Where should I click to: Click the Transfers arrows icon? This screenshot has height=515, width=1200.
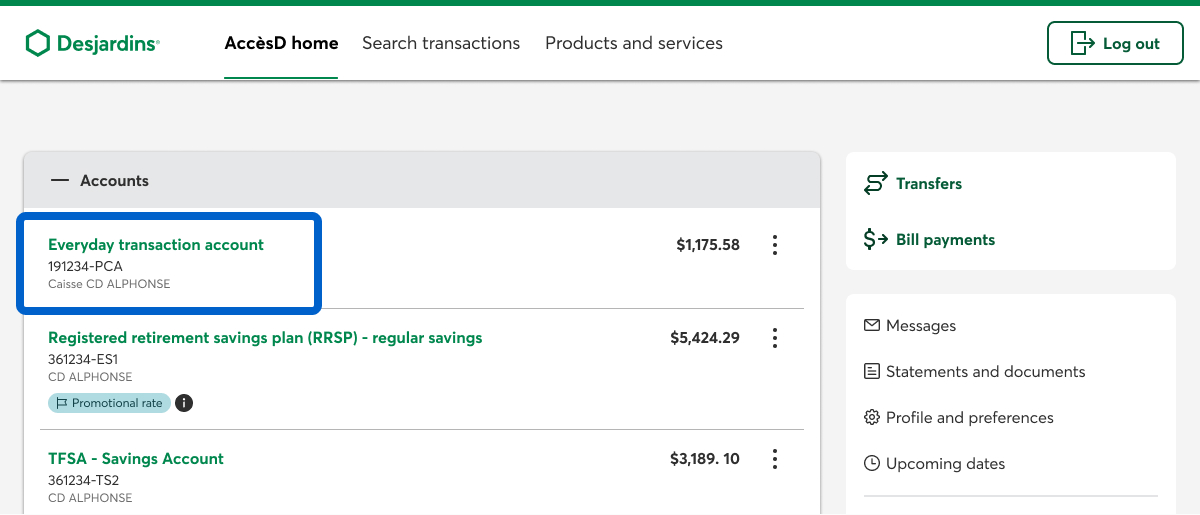click(x=876, y=184)
